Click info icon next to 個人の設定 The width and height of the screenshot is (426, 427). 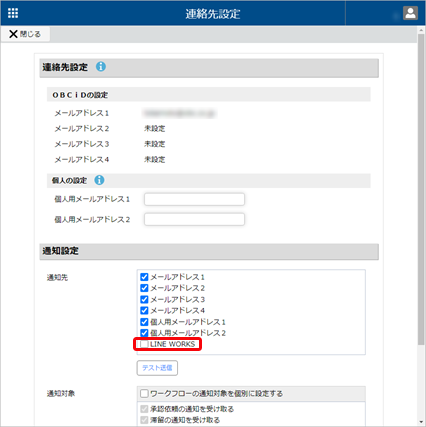tap(99, 180)
